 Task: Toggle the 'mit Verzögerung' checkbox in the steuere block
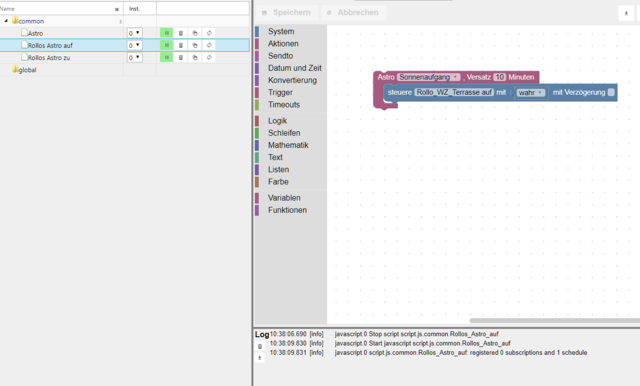coord(611,92)
